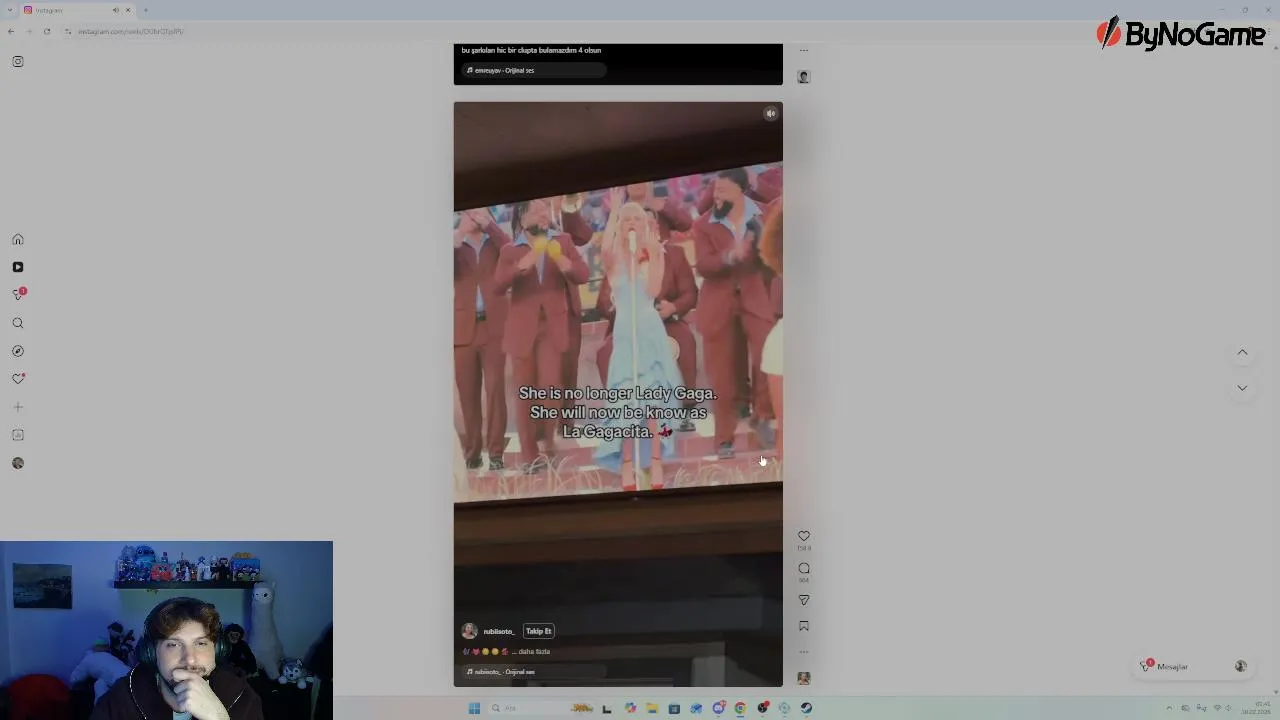1280x720 pixels.
Task: Open Steam from taskbar
Action: pos(807,708)
